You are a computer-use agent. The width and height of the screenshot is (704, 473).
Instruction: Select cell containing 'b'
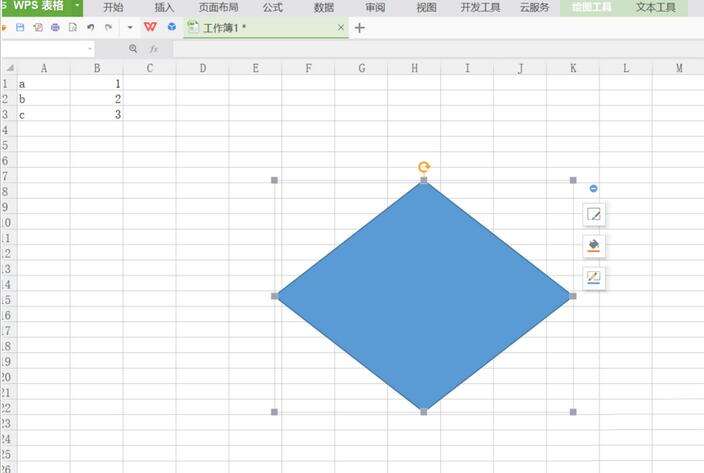pyautogui.click(x=44, y=99)
